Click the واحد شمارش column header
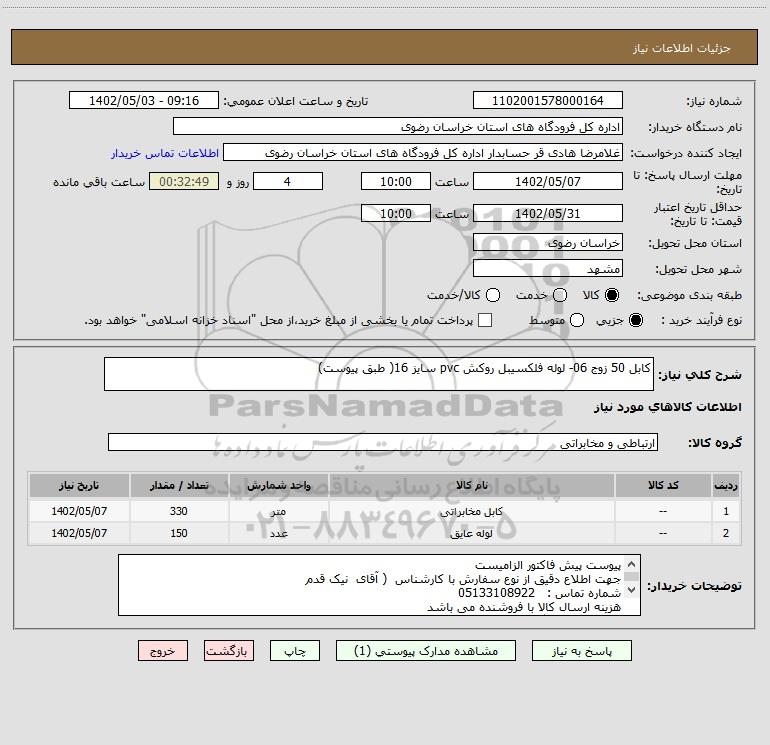 [x=278, y=485]
